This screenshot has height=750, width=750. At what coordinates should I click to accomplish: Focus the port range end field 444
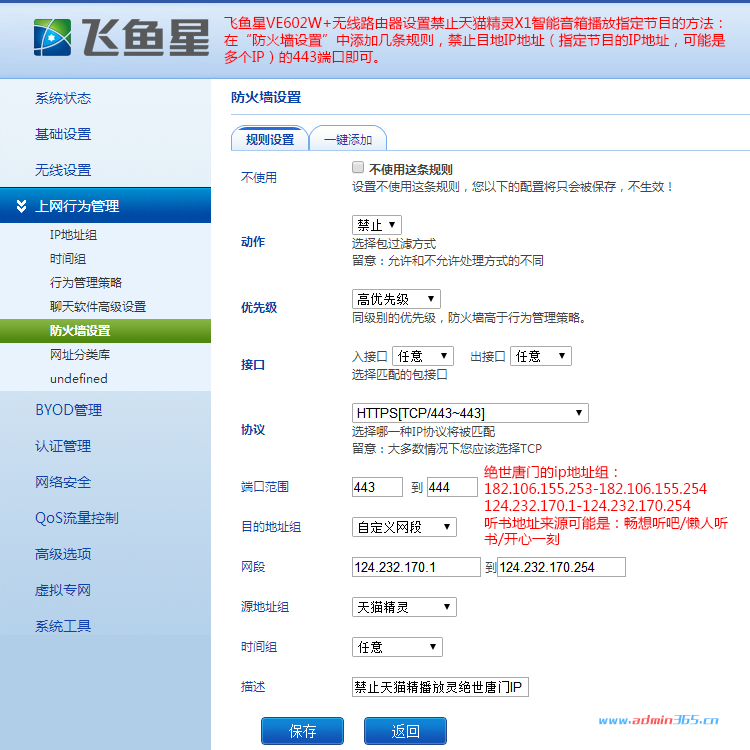(452, 487)
